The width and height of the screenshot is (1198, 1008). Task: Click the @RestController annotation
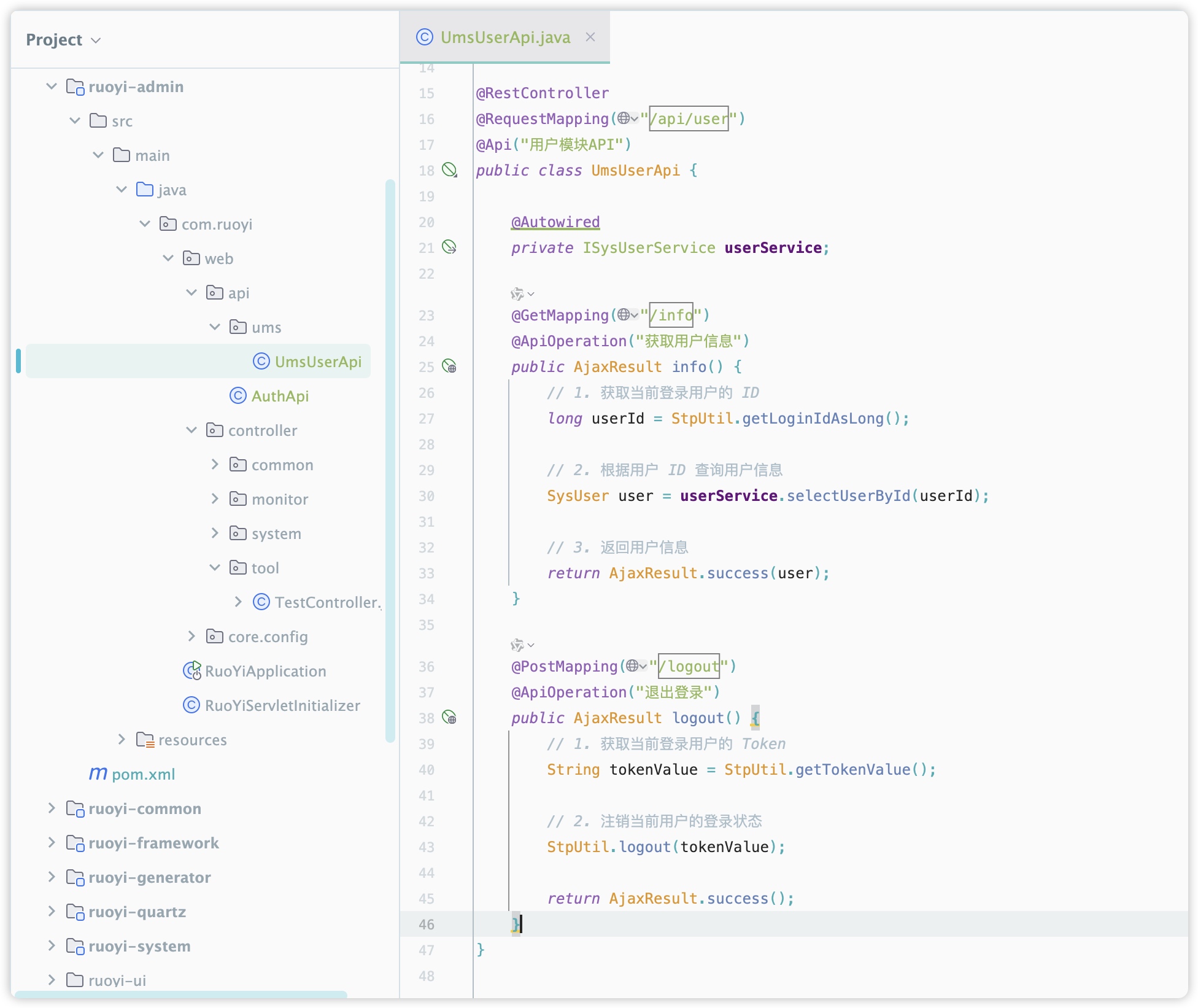[543, 93]
